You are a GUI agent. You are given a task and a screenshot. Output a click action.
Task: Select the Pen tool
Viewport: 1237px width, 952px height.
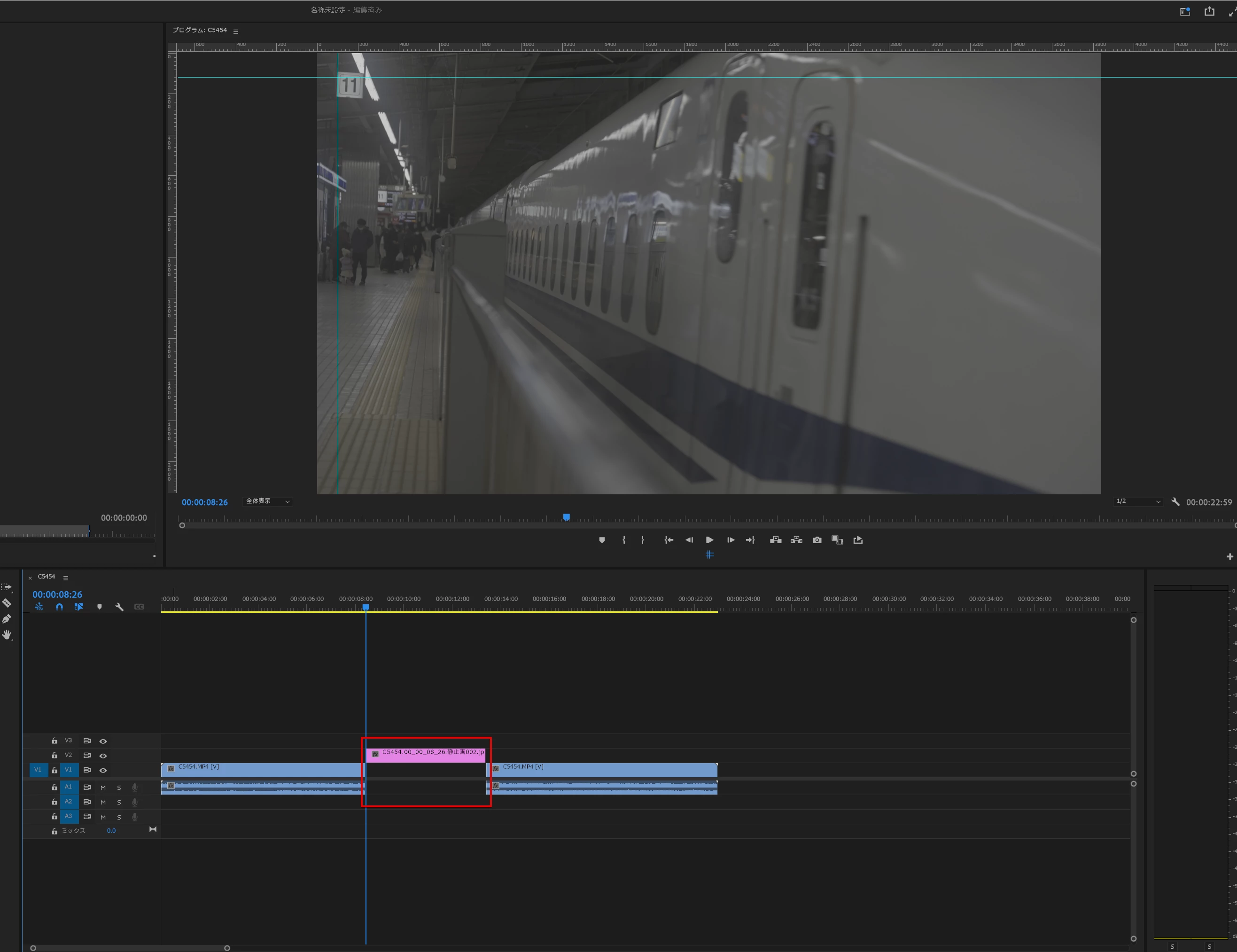click(7, 618)
